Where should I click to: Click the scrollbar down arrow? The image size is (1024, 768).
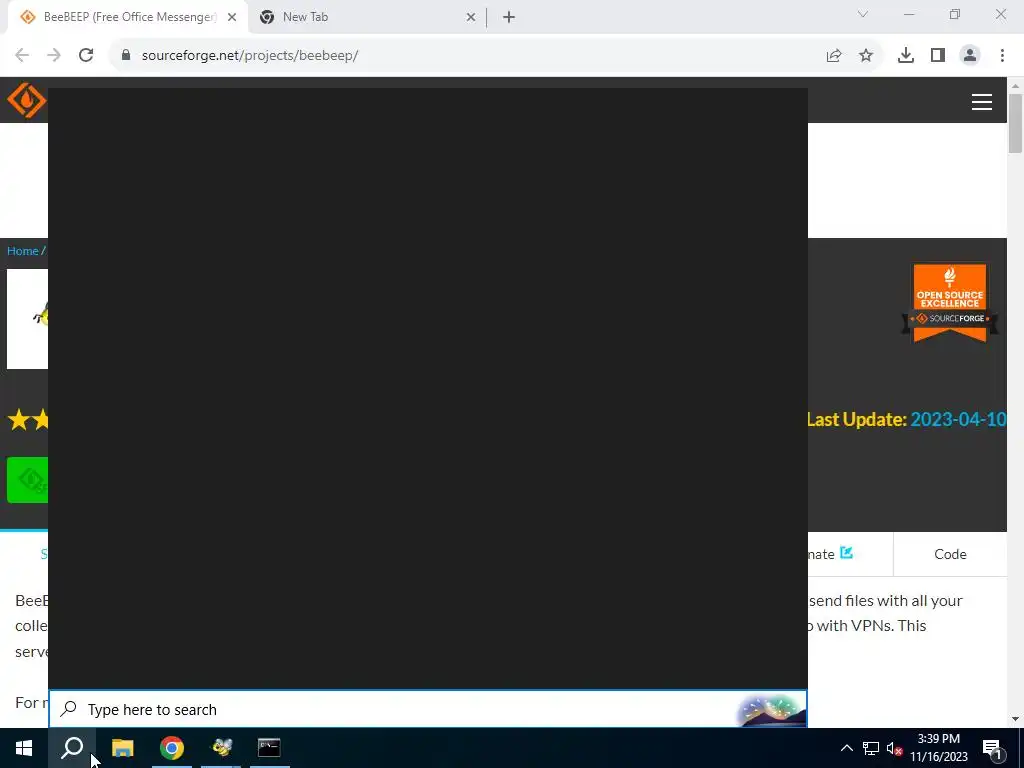click(x=1015, y=719)
